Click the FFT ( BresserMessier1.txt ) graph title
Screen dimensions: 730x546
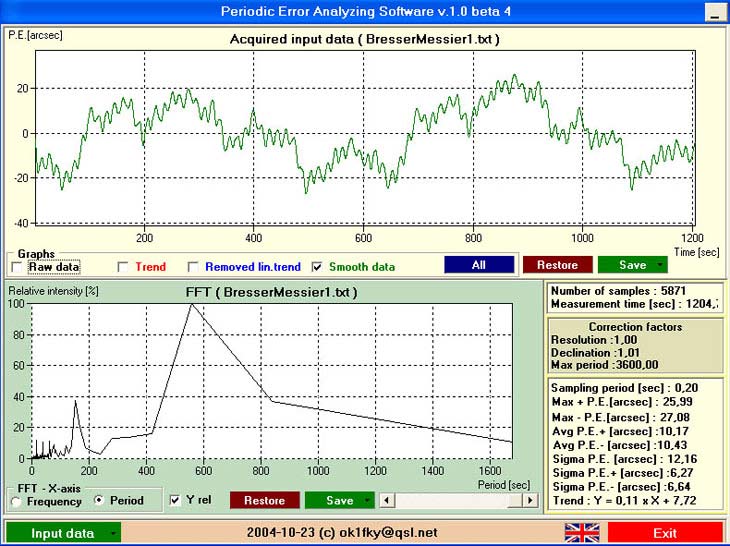[271, 292]
